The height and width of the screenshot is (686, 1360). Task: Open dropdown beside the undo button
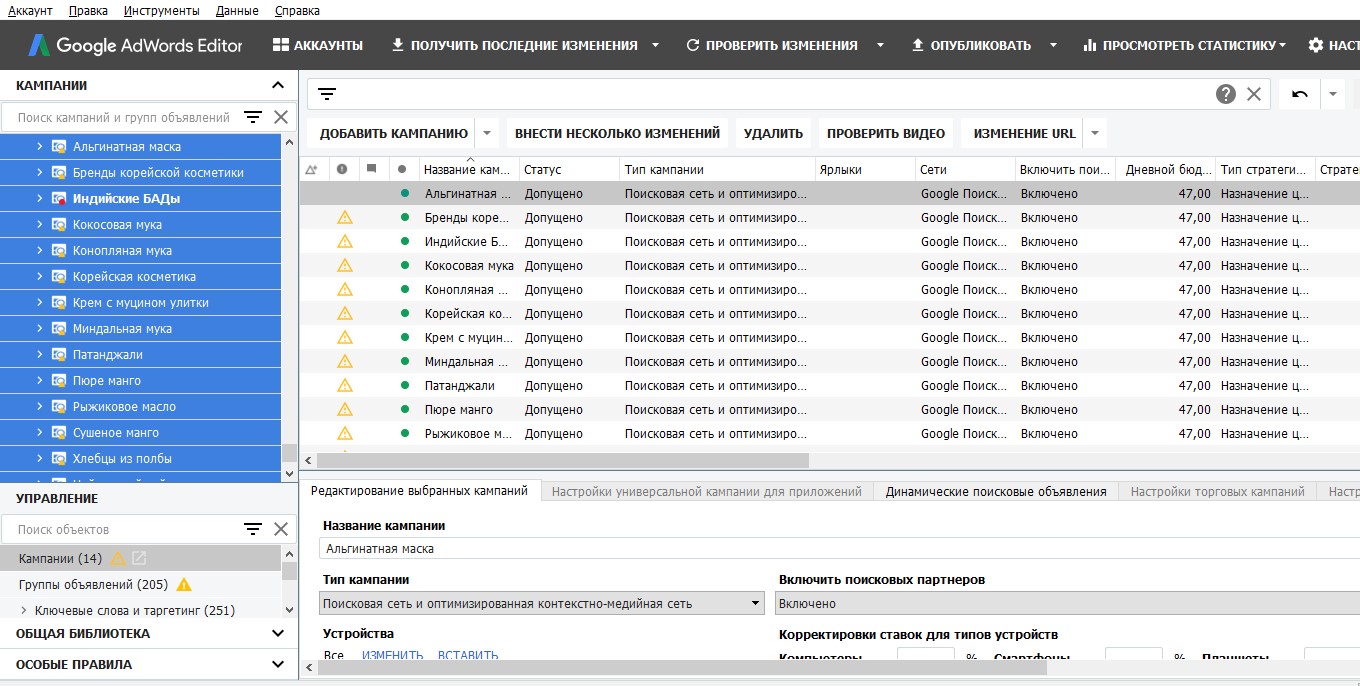1333,94
